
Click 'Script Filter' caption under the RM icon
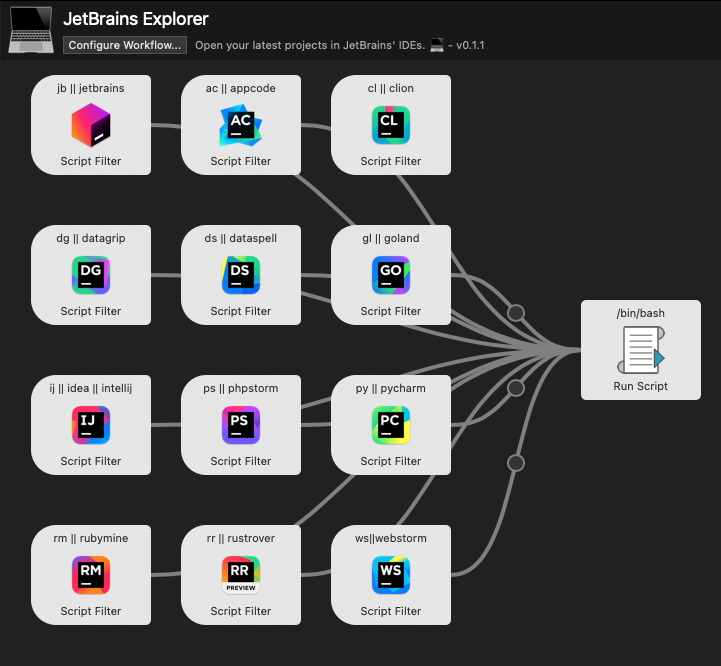[x=91, y=611]
